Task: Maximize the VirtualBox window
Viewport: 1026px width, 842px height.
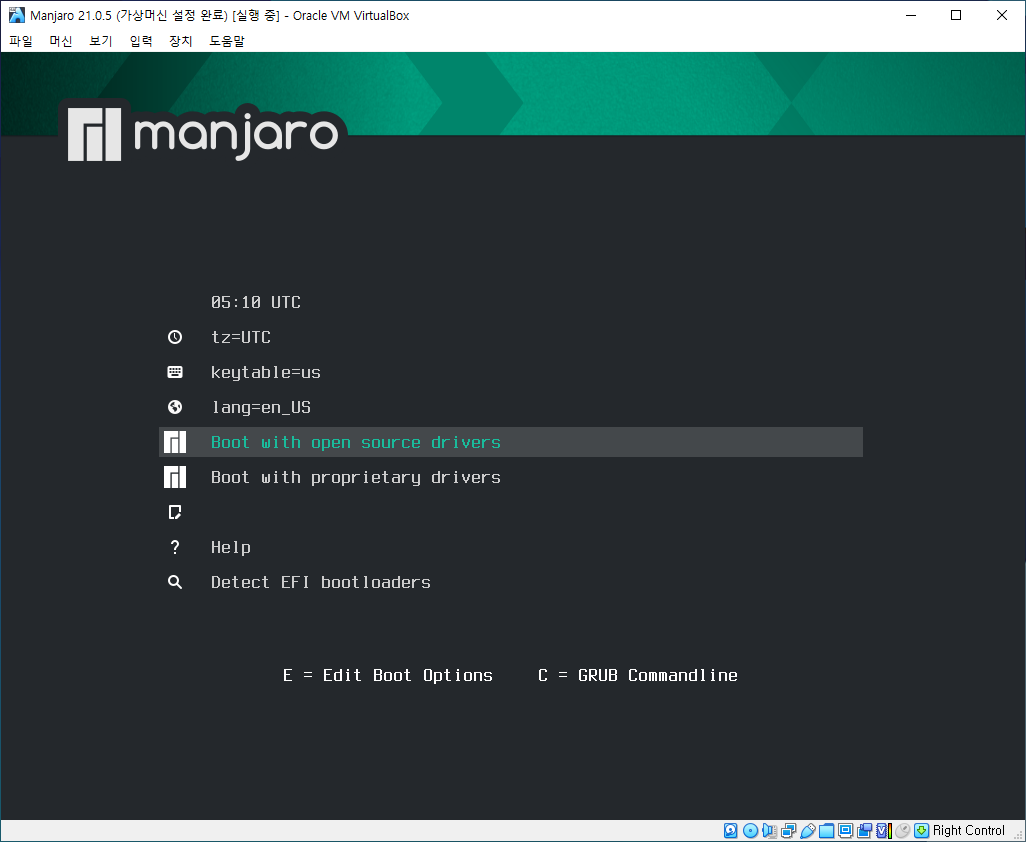Action: [956, 15]
